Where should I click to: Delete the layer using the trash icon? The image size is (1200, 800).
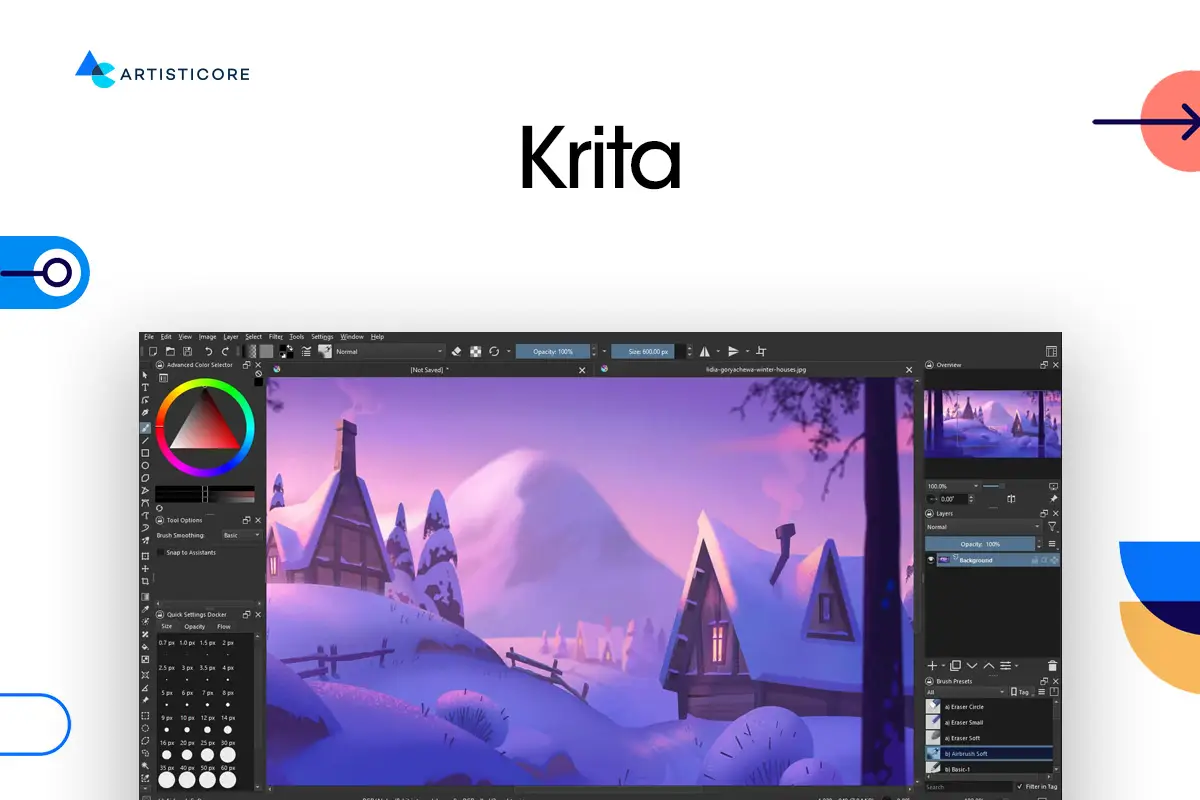1052,665
